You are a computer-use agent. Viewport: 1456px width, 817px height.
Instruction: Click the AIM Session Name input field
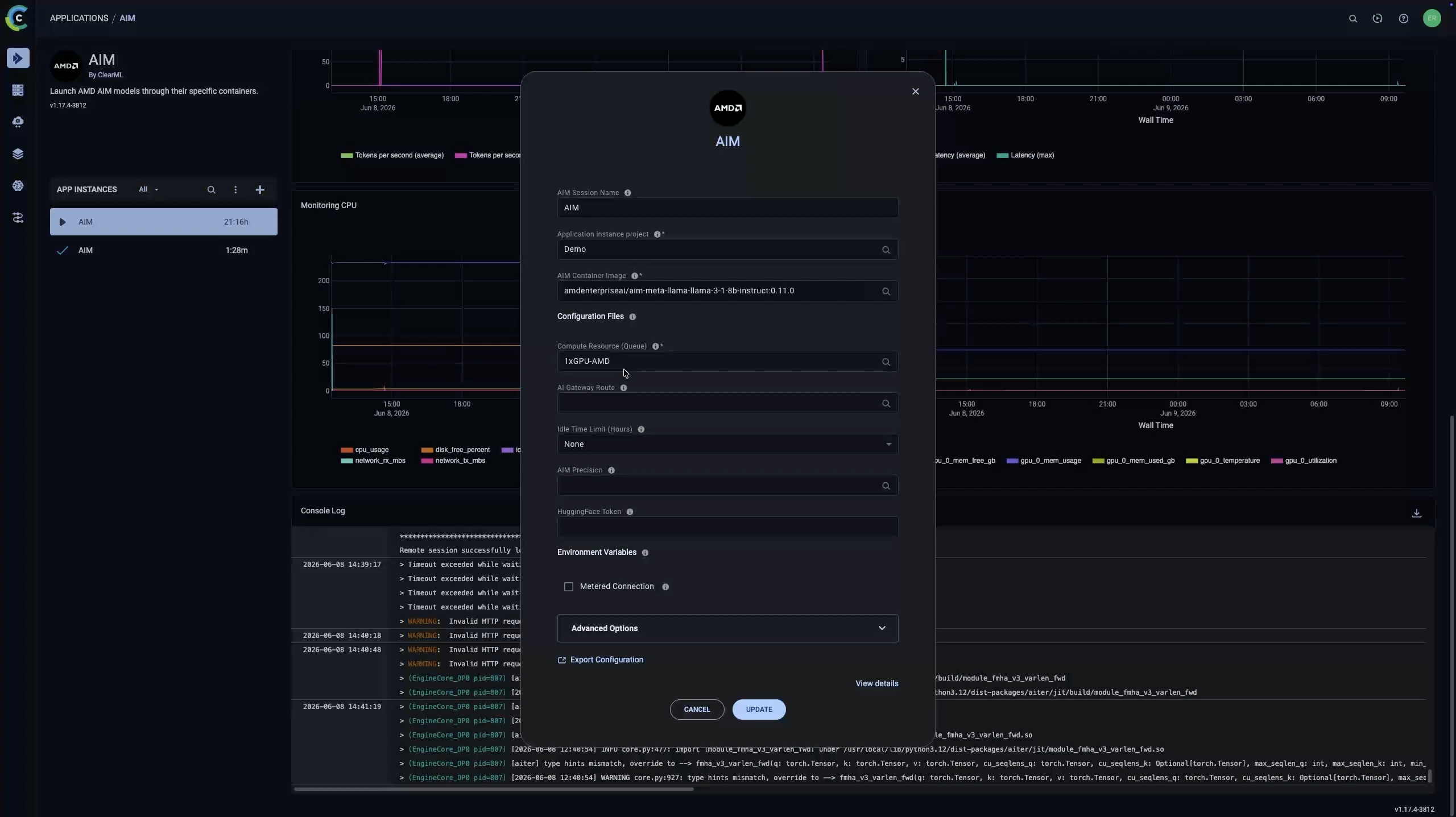point(727,208)
